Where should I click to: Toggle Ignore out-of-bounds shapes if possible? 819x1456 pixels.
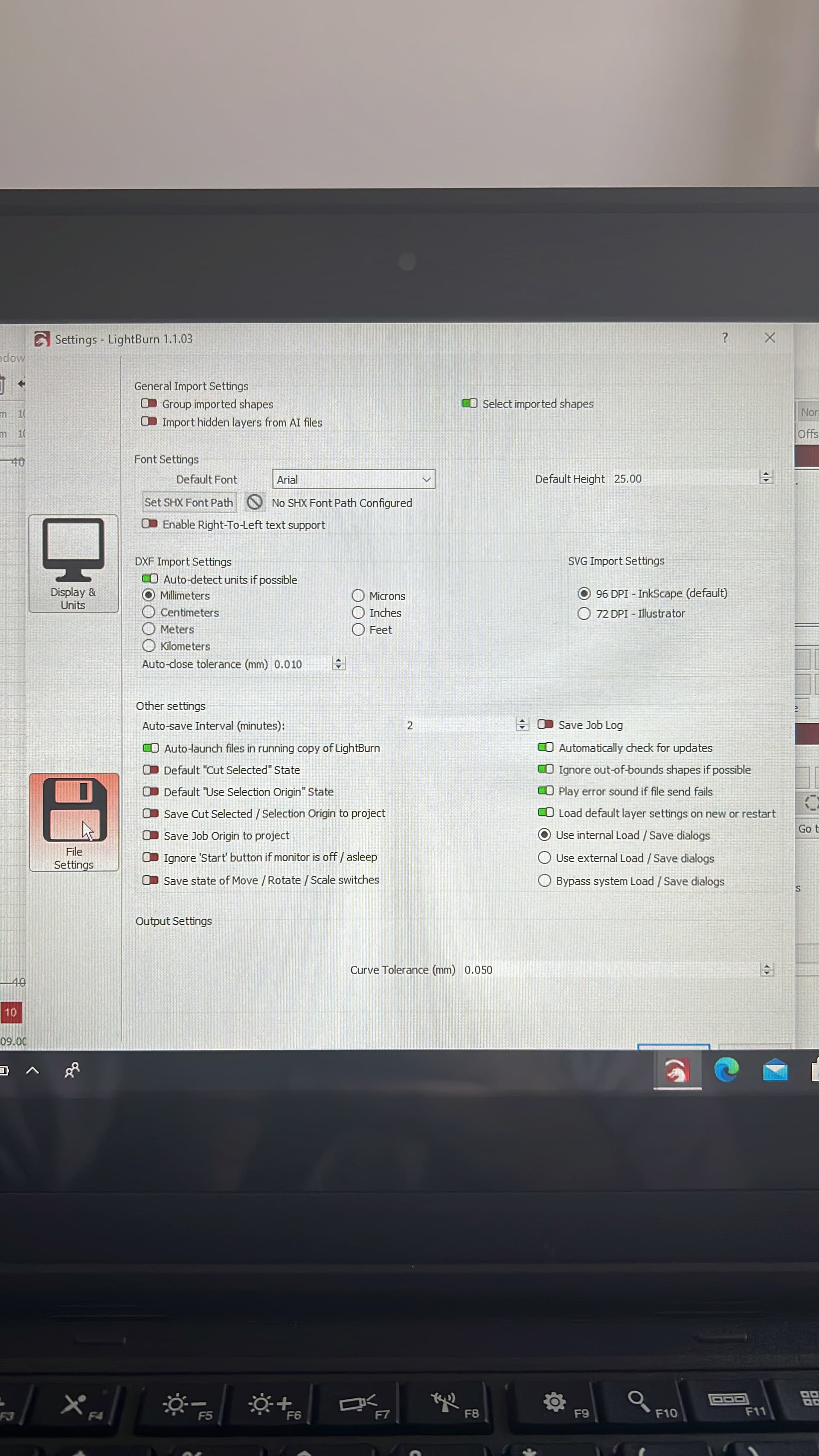click(x=546, y=769)
